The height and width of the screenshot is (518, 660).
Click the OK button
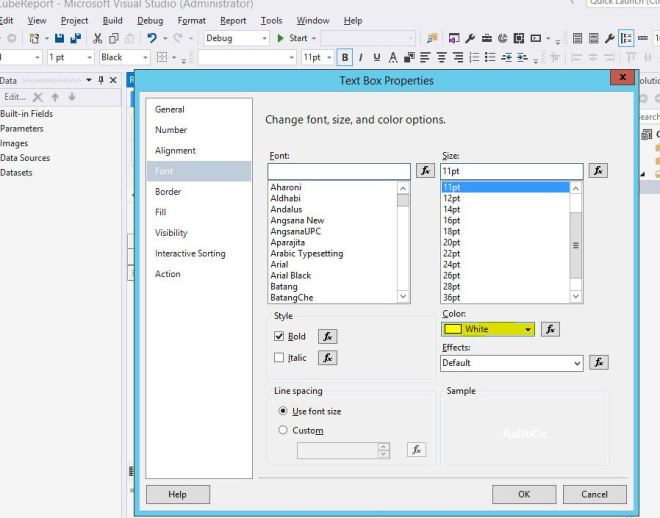coord(523,494)
